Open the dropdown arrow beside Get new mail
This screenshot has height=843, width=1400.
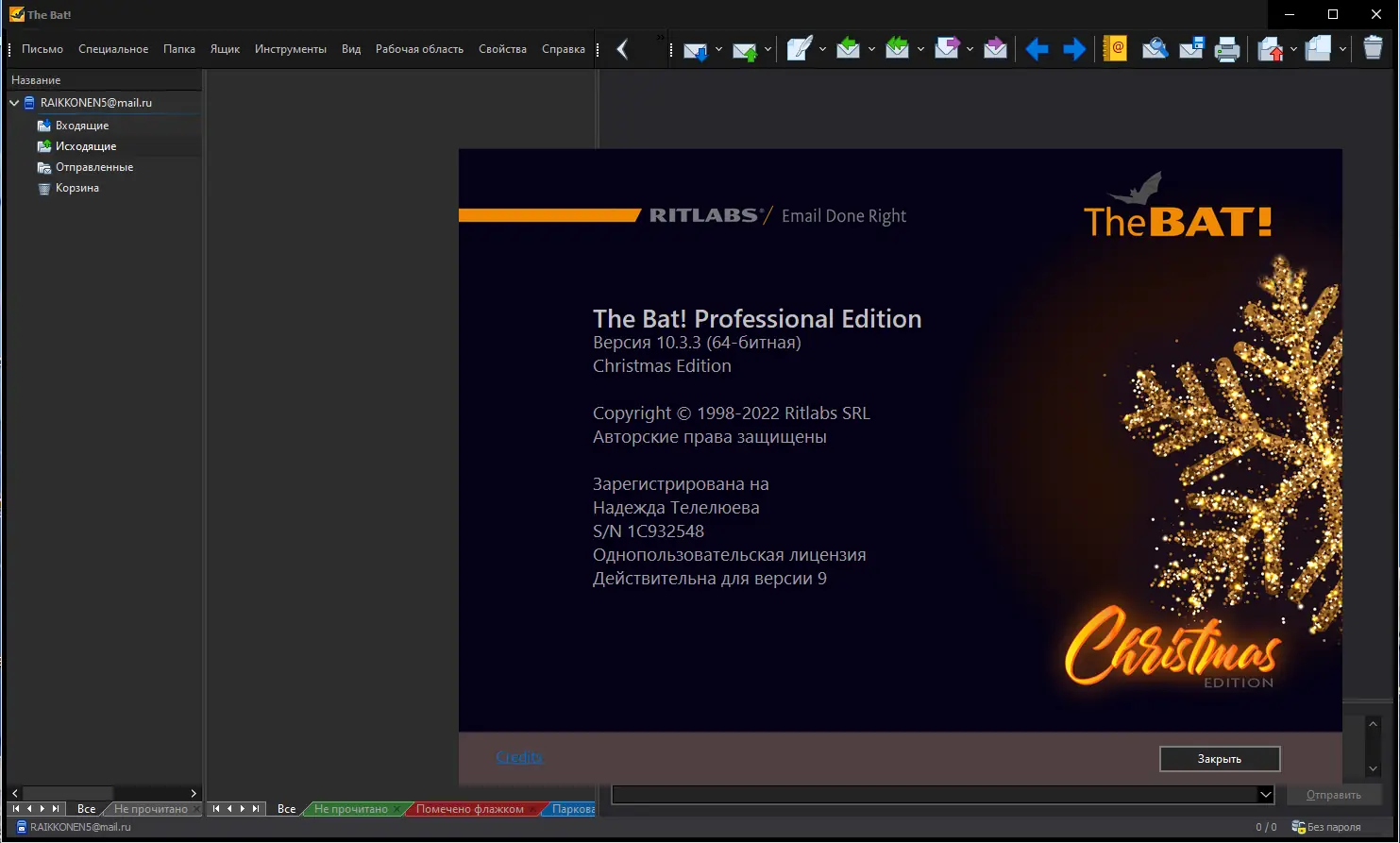click(719, 49)
